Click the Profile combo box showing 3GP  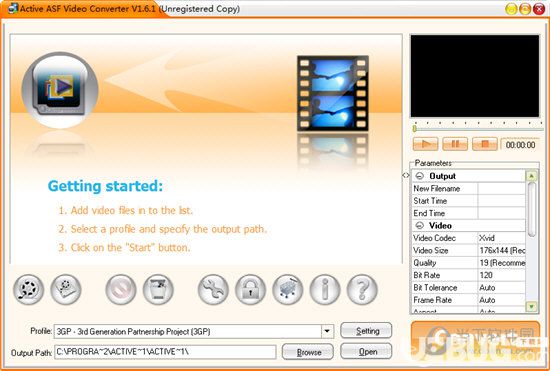194,331
